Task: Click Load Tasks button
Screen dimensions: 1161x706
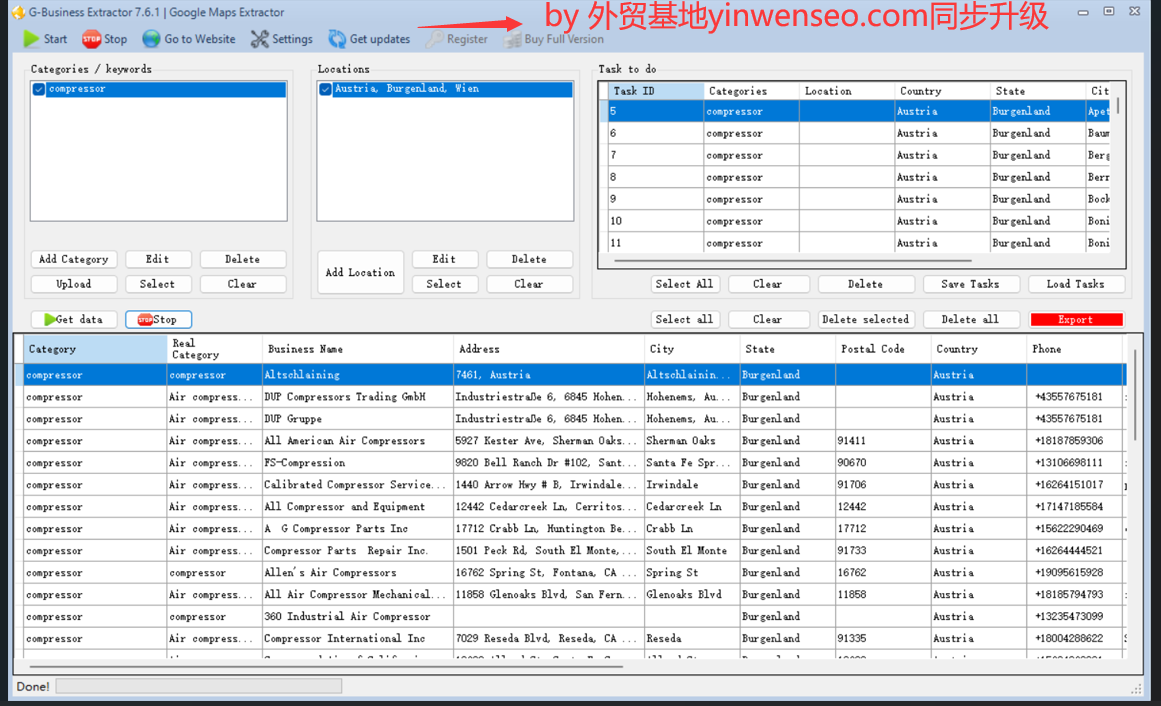Action: tap(1076, 284)
